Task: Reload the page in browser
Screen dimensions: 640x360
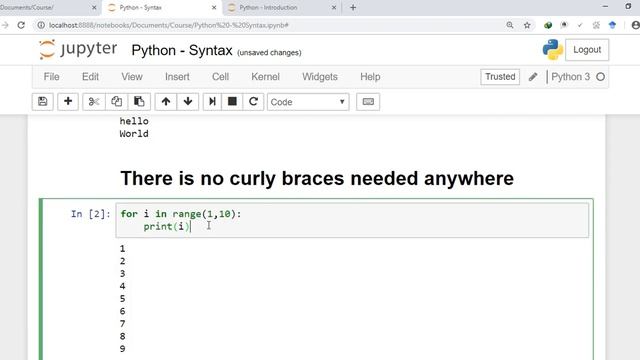Action: tap(21, 25)
